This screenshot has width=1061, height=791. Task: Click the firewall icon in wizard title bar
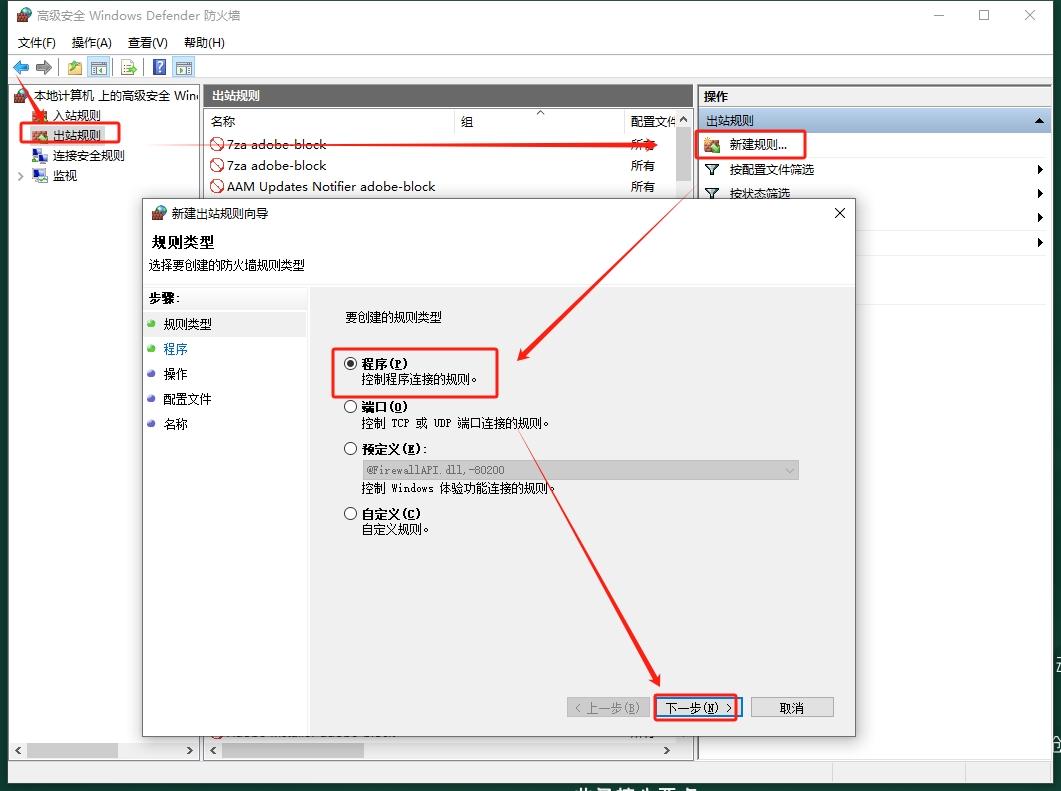pos(158,213)
